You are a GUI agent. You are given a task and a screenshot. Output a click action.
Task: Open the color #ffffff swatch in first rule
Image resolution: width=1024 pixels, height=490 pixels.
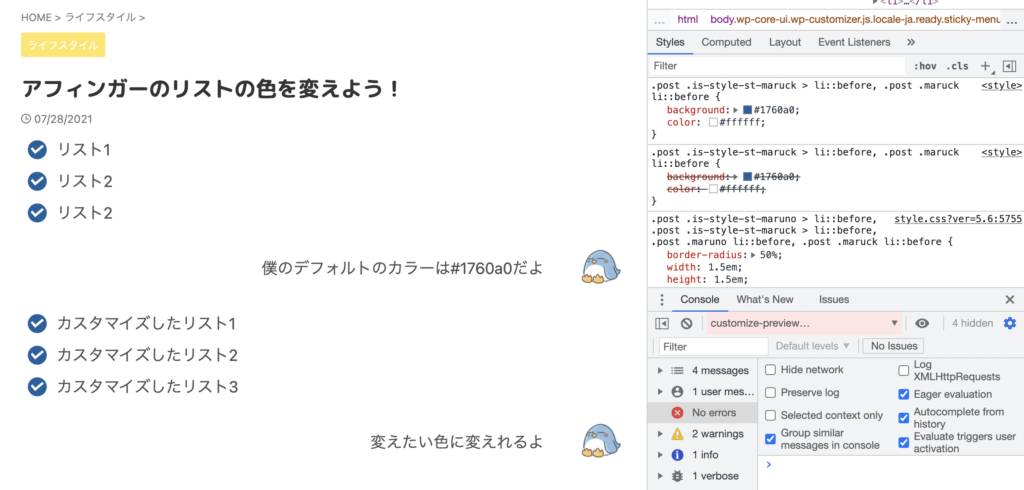(x=713, y=122)
